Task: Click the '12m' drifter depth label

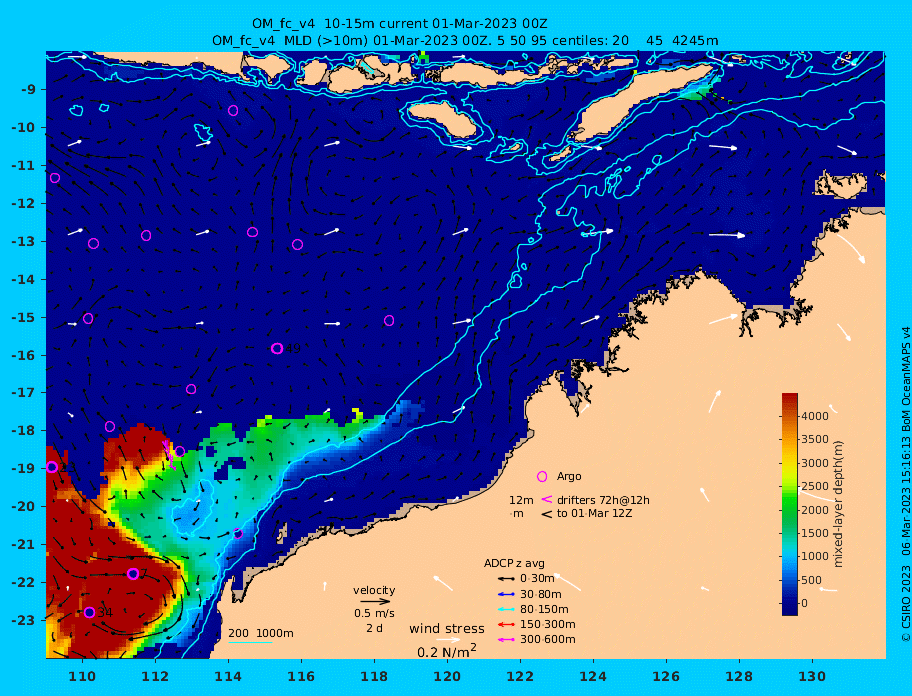Action: (x=521, y=500)
